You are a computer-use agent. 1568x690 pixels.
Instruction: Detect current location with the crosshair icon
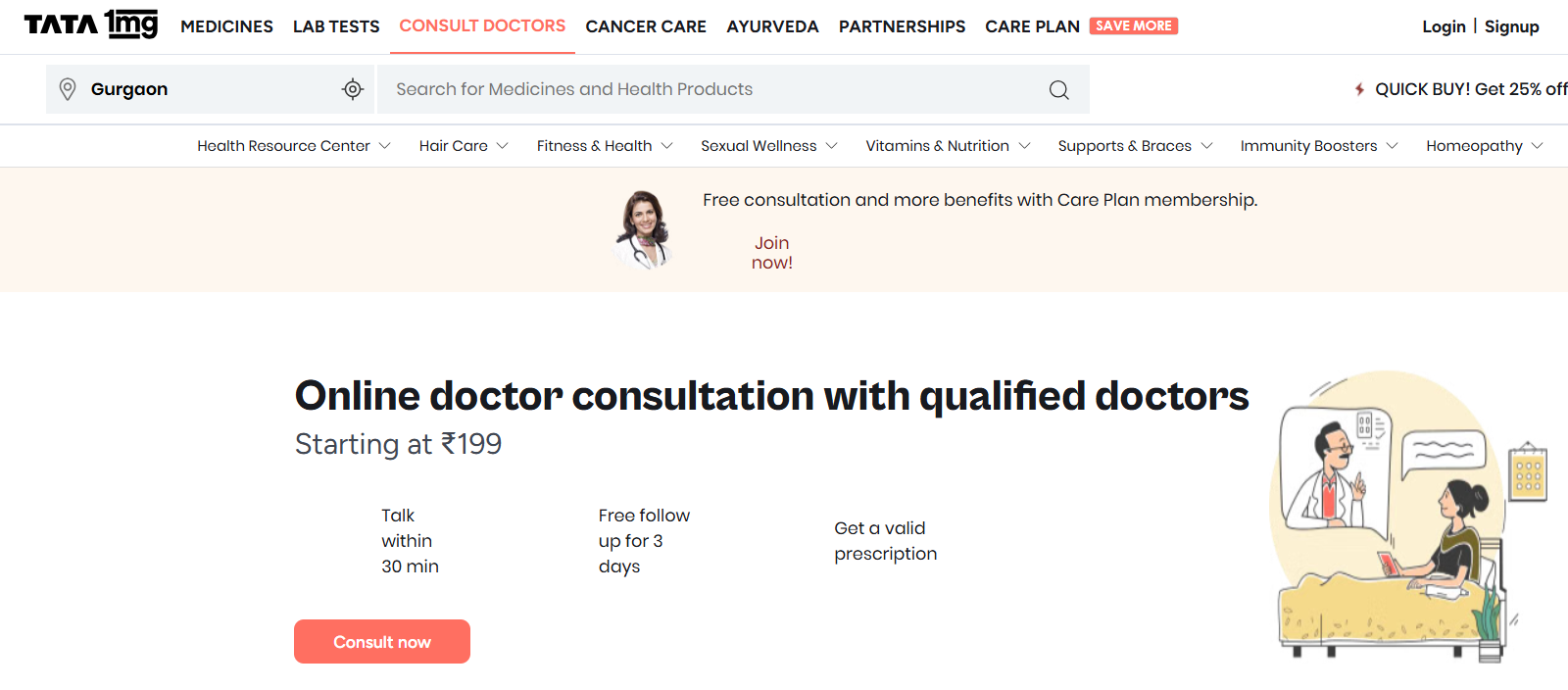(x=353, y=89)
